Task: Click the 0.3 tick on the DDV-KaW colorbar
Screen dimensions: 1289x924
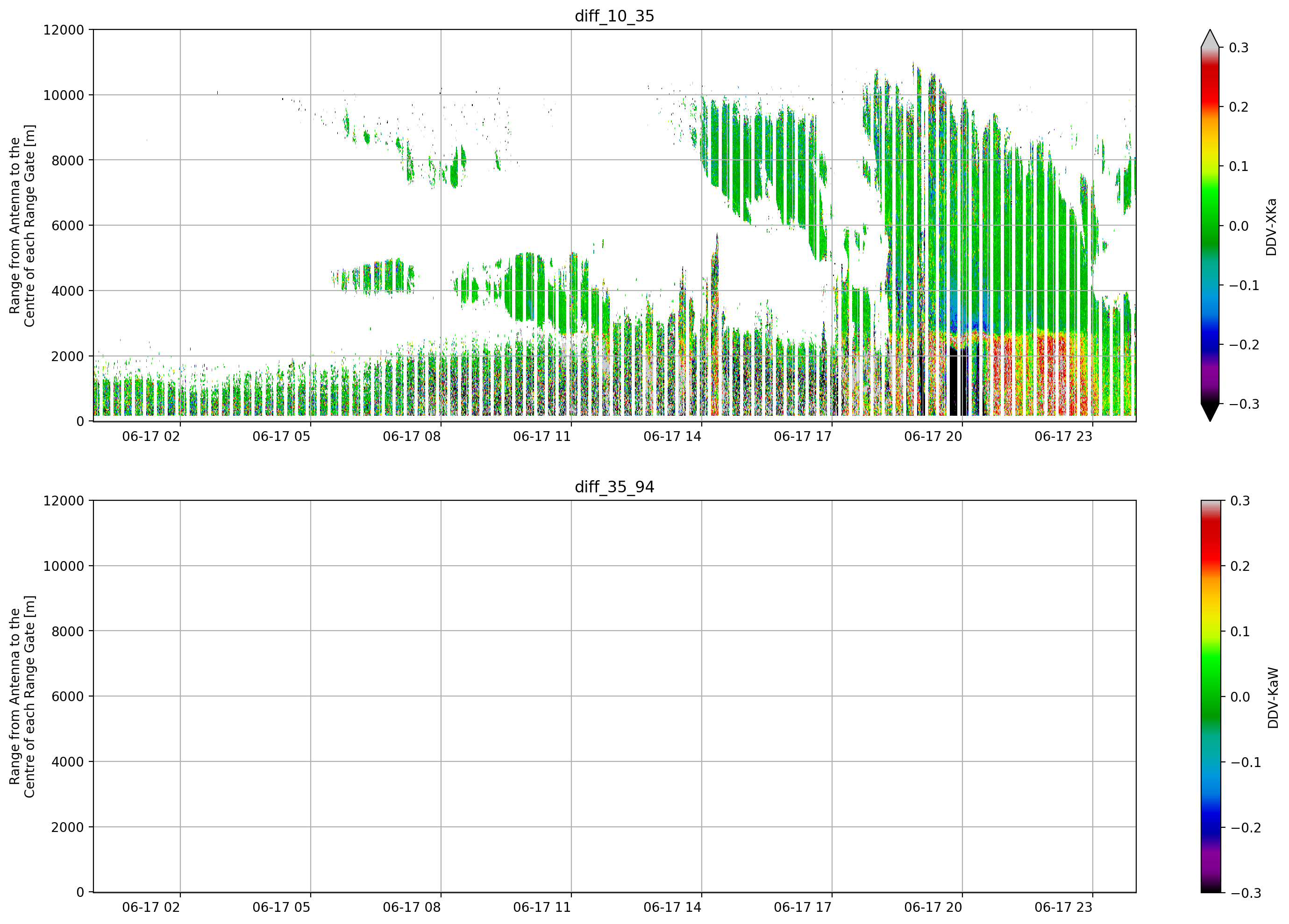Action: click(x=1239, y=501)
